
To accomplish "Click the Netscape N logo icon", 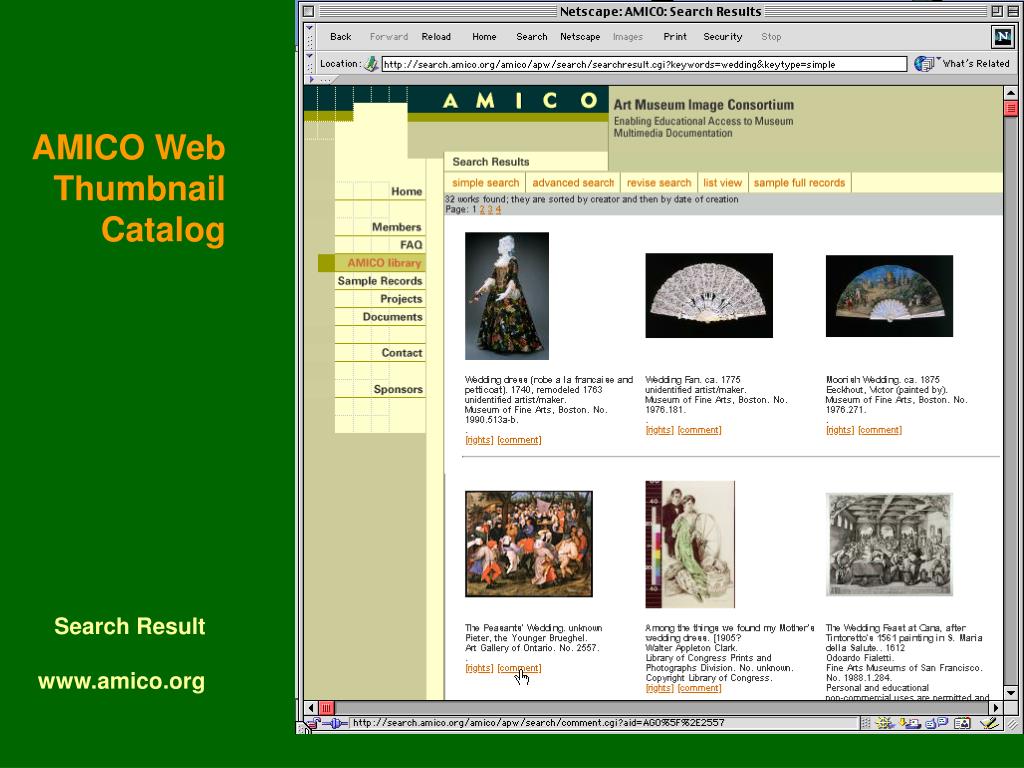I will click(1002, 37).
